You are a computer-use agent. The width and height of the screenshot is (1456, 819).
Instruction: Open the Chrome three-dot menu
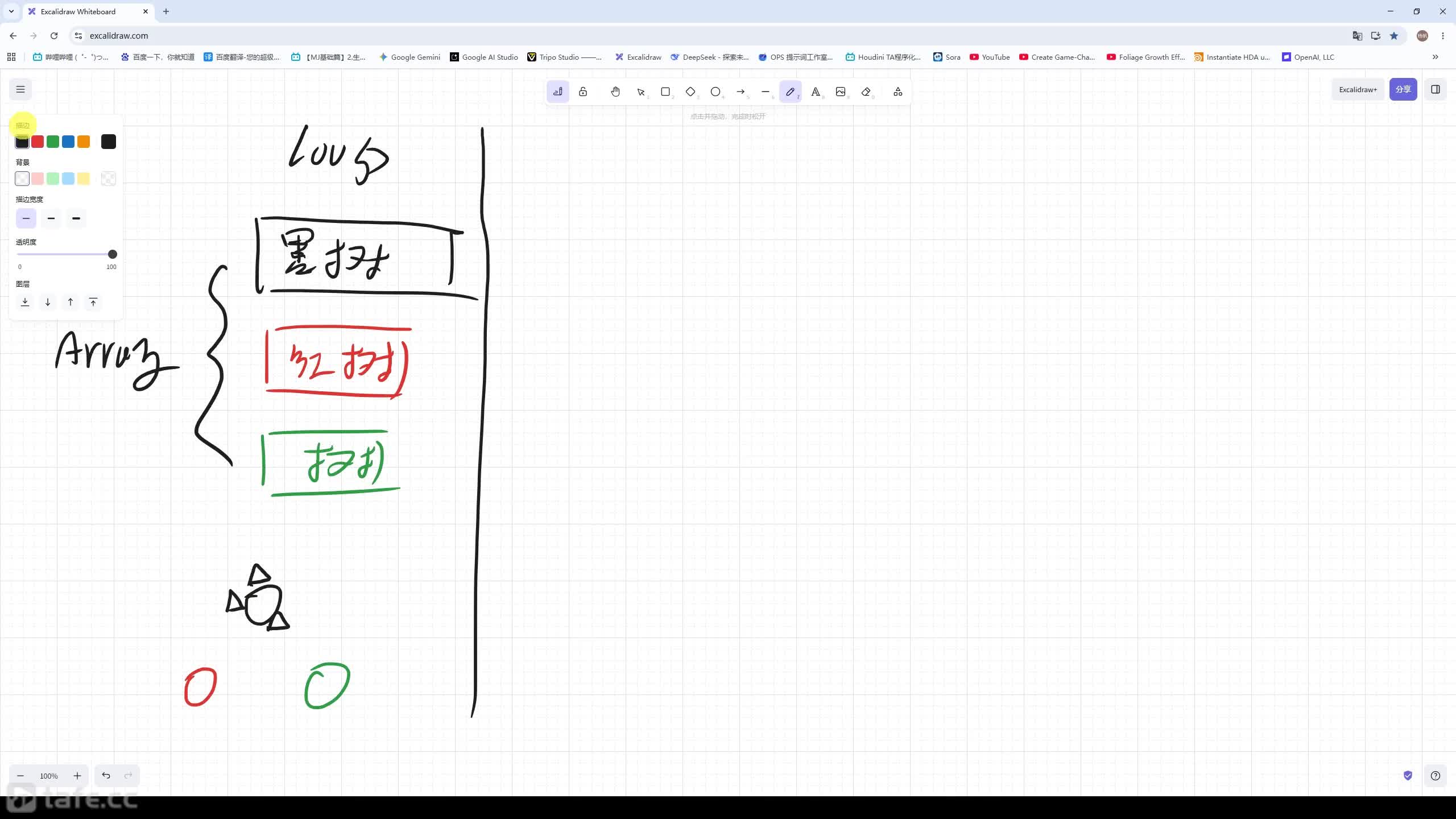tap(1443, 36)
